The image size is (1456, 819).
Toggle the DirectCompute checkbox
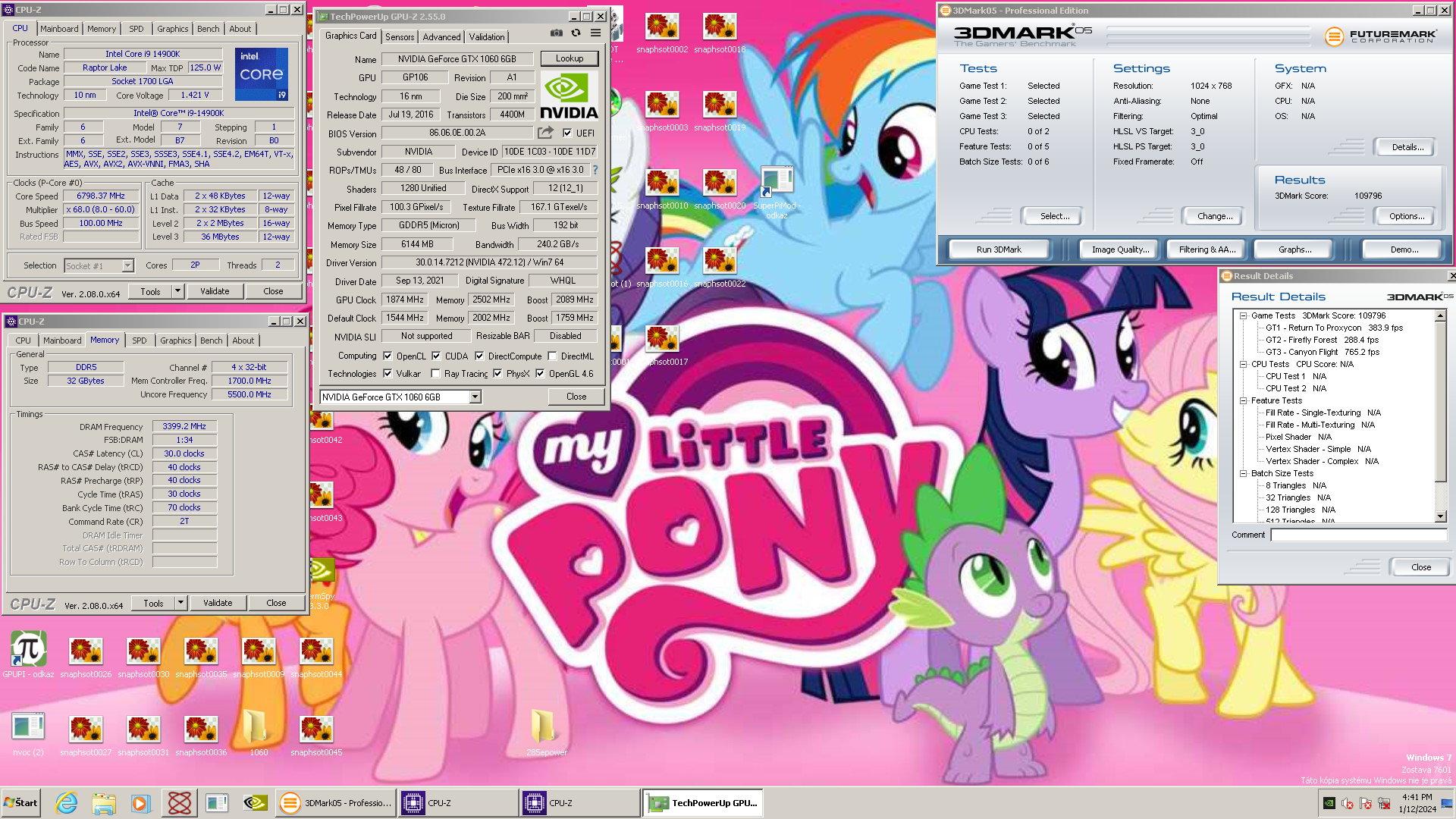pyautogui.click(x=479, y=356)
